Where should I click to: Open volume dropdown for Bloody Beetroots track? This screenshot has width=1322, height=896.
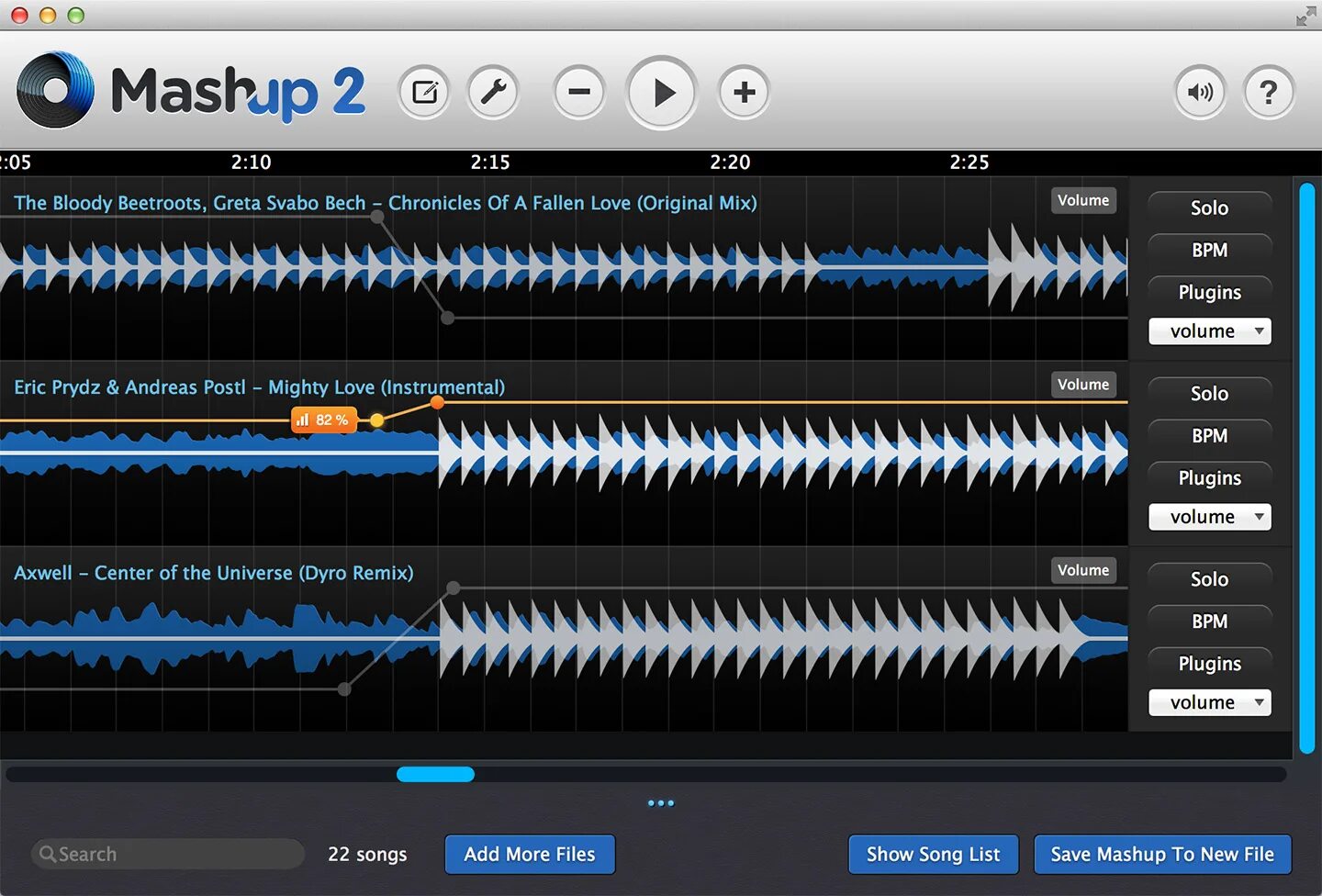1209,331
